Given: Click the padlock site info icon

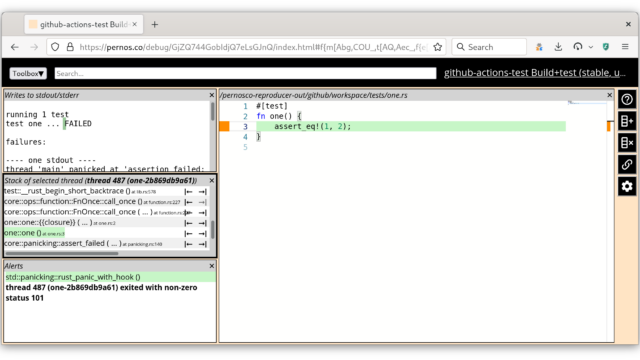Looking at the screenshot, I should click(70, 47).
